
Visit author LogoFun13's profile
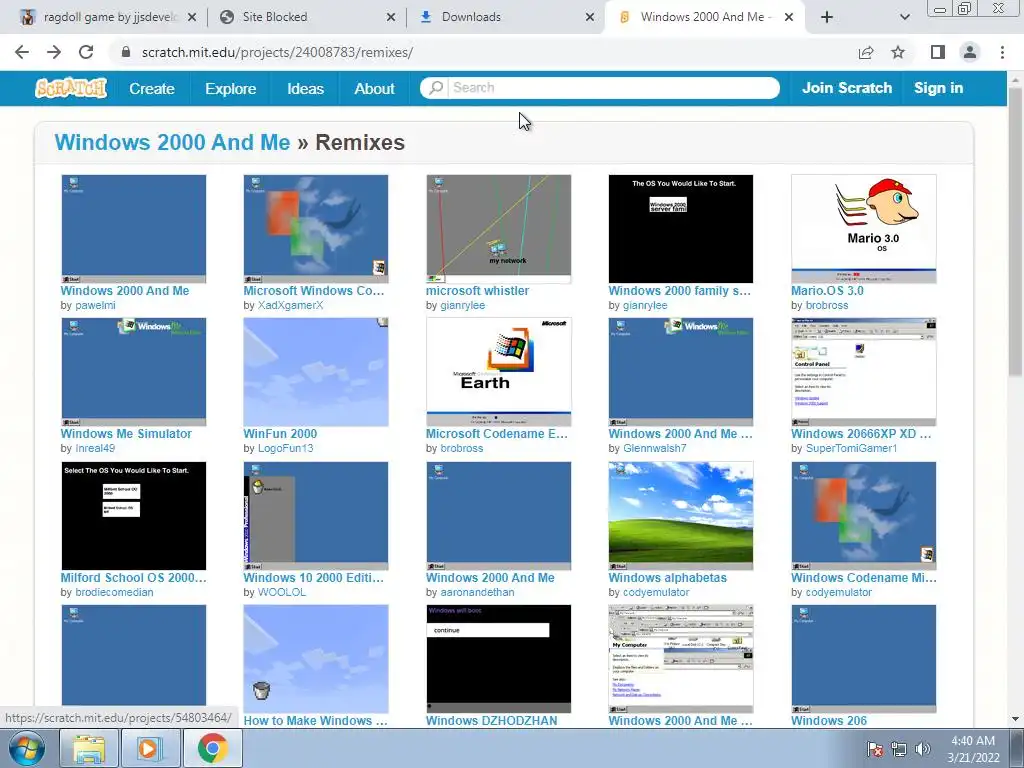pos(285,448)
